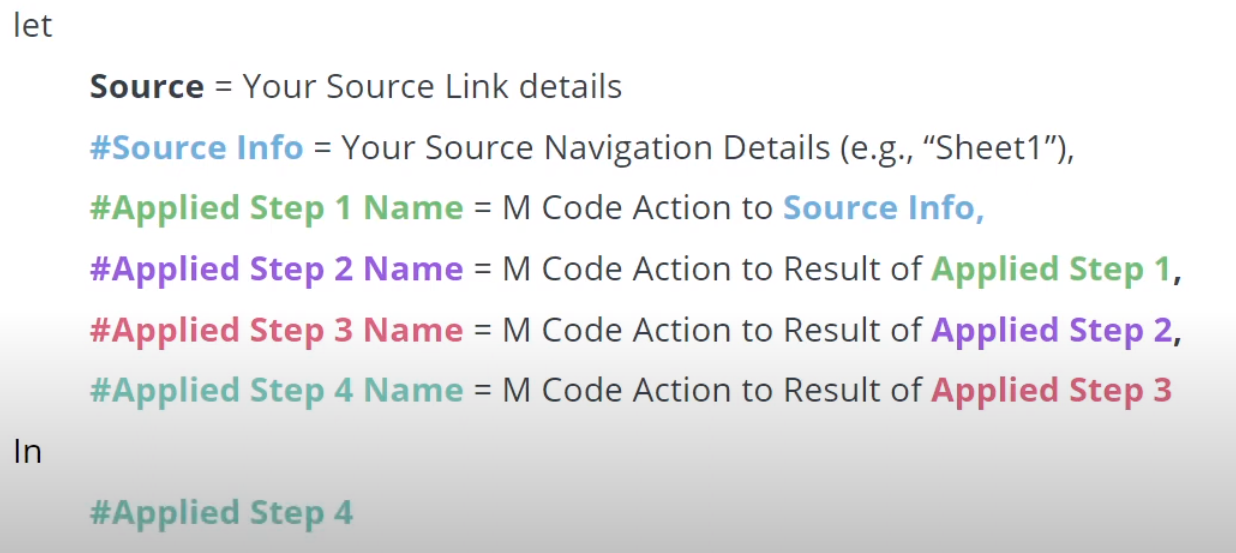The width and height of the screenshot is (1236, 553).
Task: Click the purple "Applied Step 2" reference
Action: click(x=1051, y=330)
